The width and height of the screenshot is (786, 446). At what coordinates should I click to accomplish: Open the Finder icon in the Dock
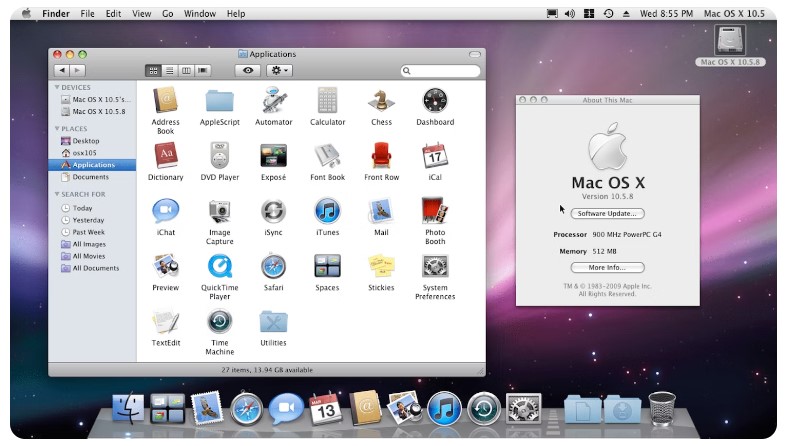click(128, 408)
